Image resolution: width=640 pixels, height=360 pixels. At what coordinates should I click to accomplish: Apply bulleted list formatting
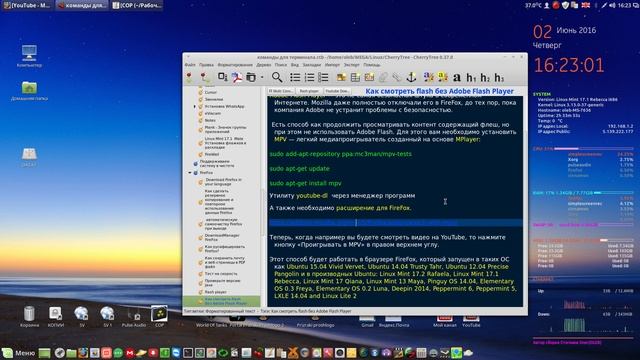[295, 77]
